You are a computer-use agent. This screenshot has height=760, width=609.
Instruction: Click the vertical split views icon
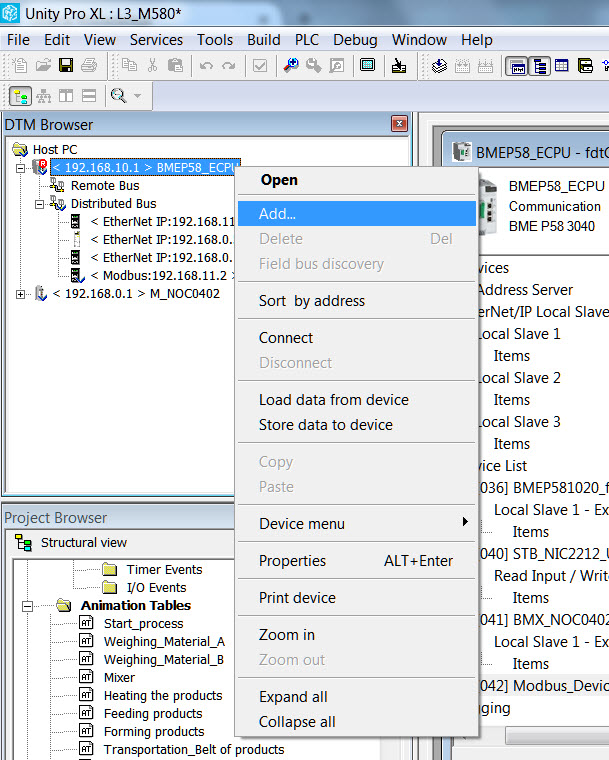66,96
